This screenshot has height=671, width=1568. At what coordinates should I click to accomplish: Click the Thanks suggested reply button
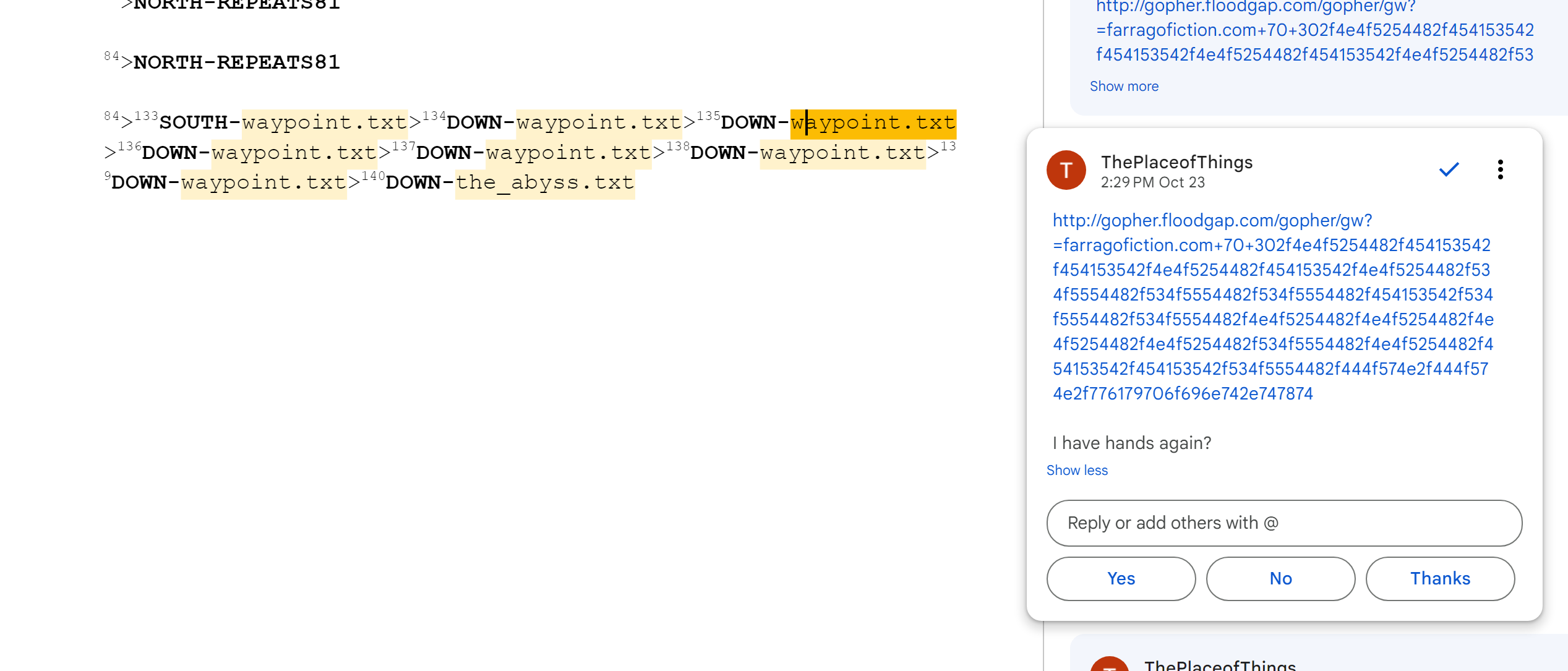1440,579
